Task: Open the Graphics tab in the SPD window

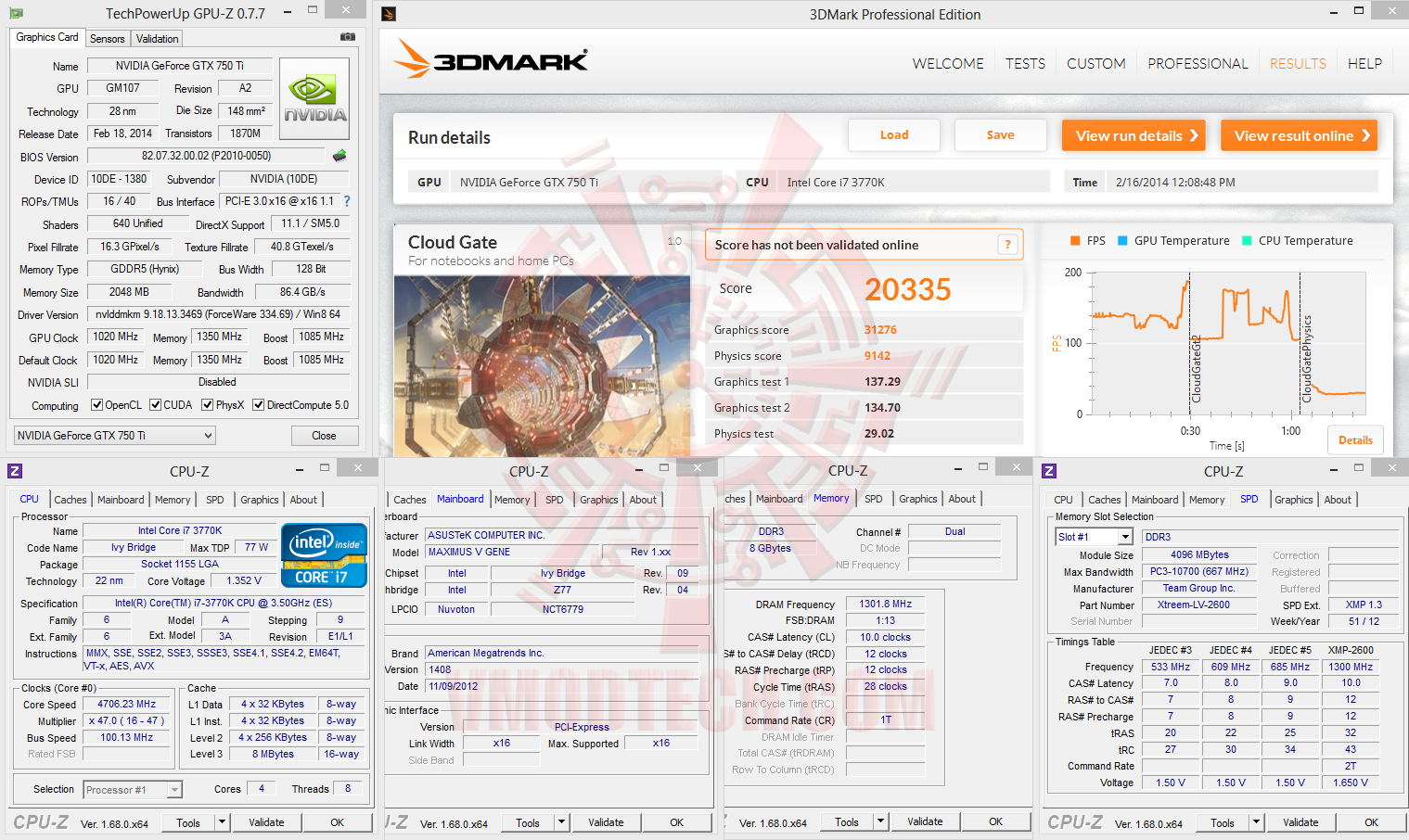Action: [1293, 500]
